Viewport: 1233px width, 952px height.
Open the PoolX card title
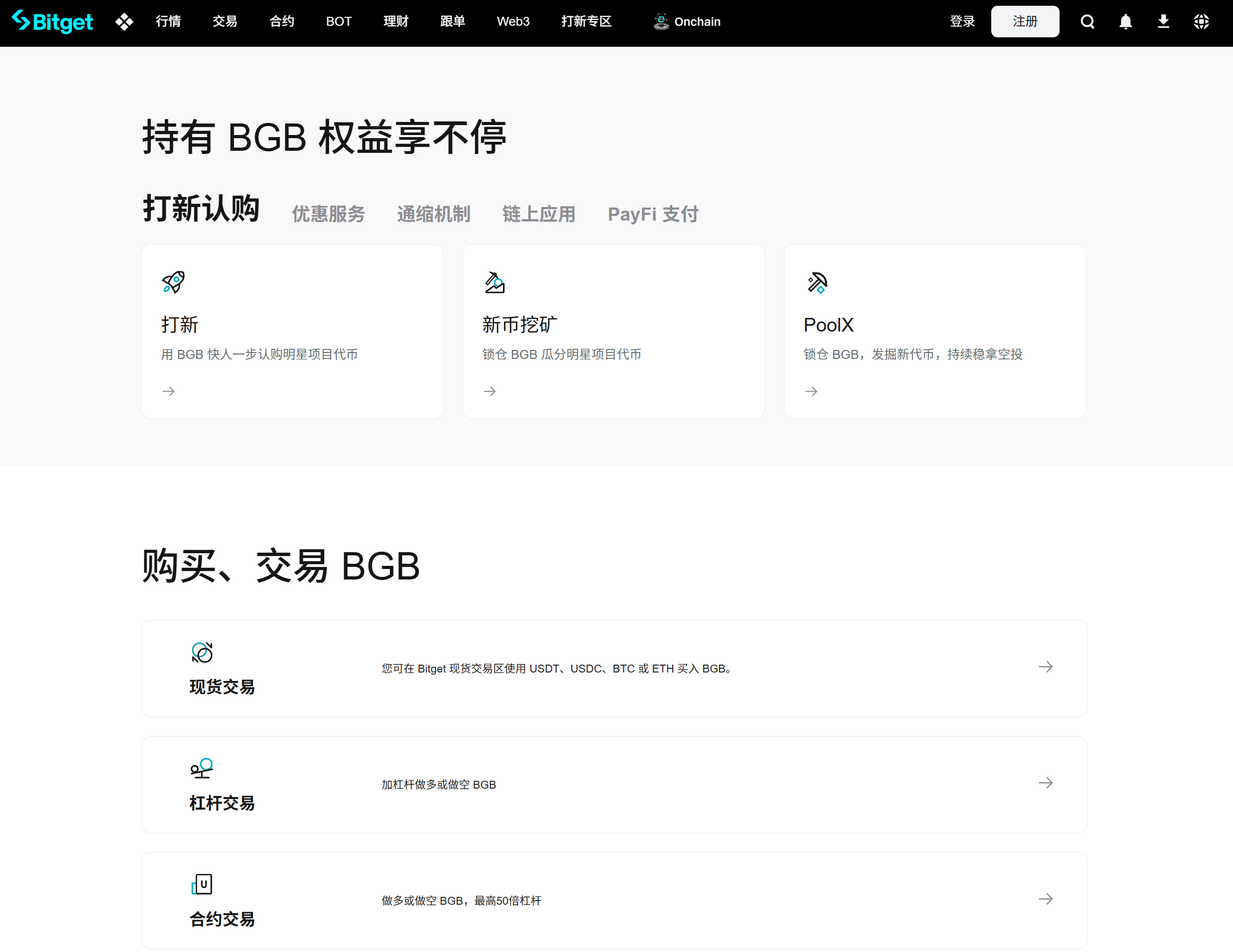point(828,325)
